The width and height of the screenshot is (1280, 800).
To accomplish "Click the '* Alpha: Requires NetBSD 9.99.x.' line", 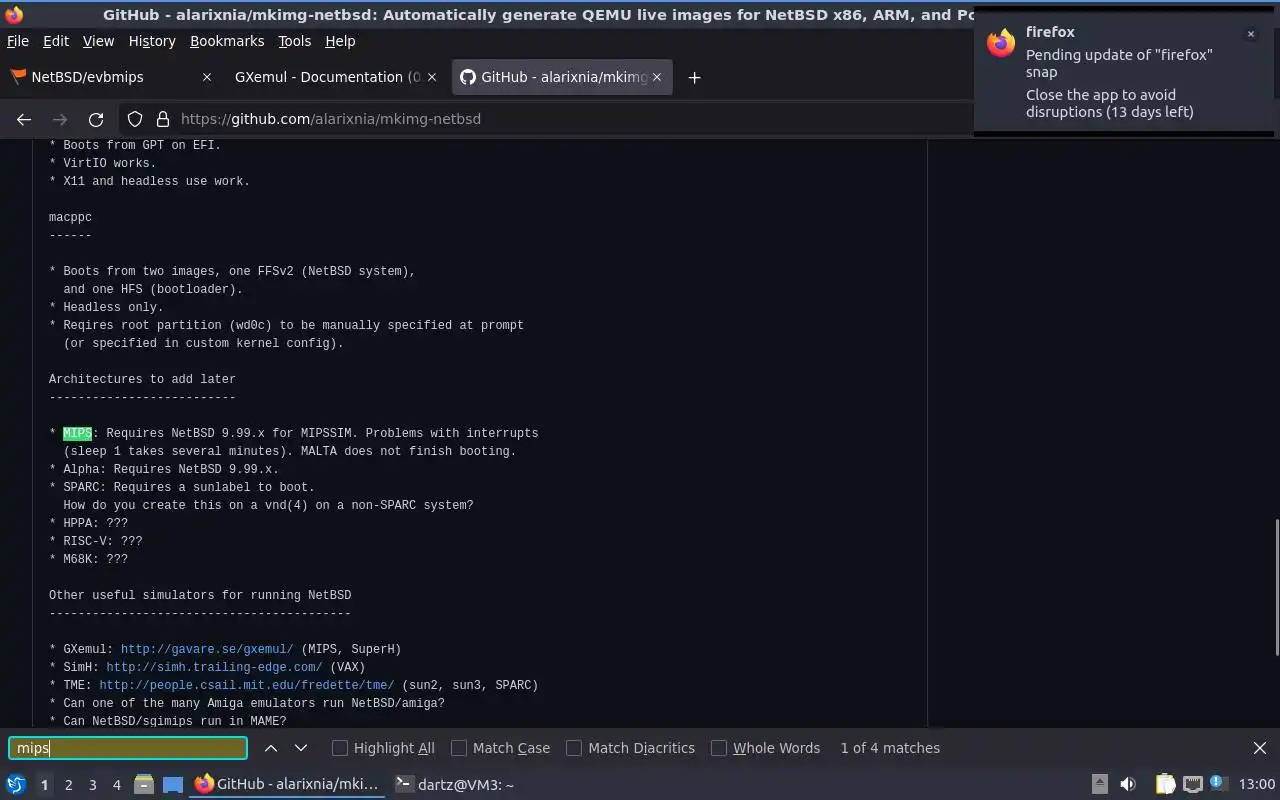I will click(x=164, y=469).
